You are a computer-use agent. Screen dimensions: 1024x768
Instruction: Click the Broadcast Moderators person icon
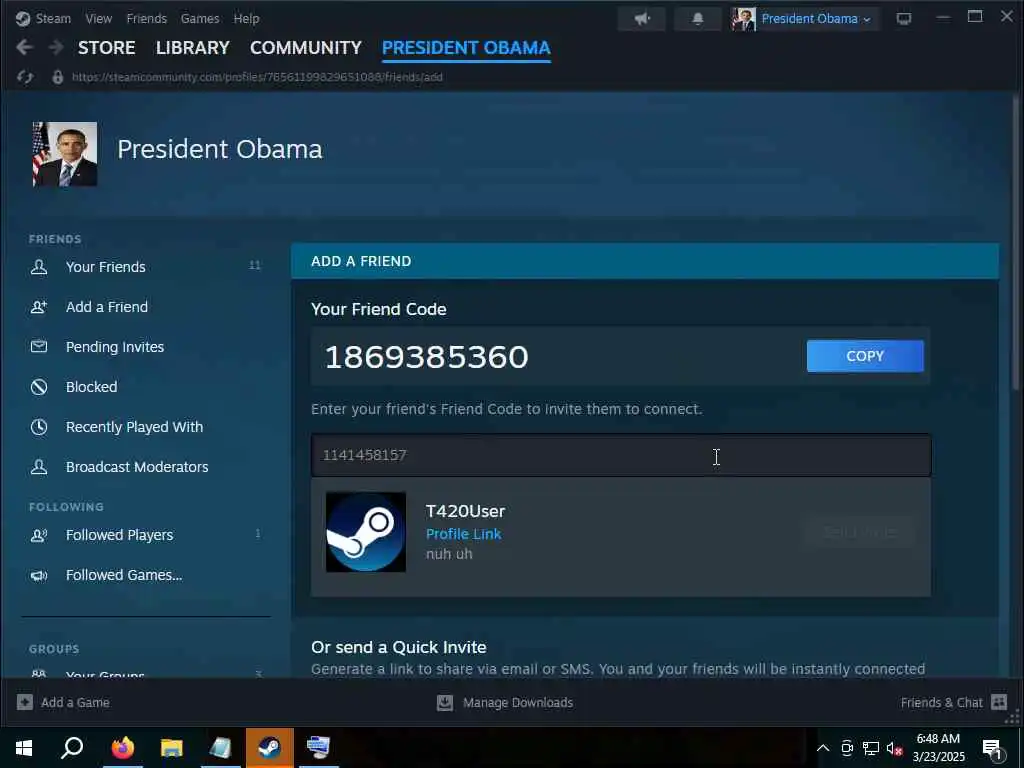(x=39, y=467)
